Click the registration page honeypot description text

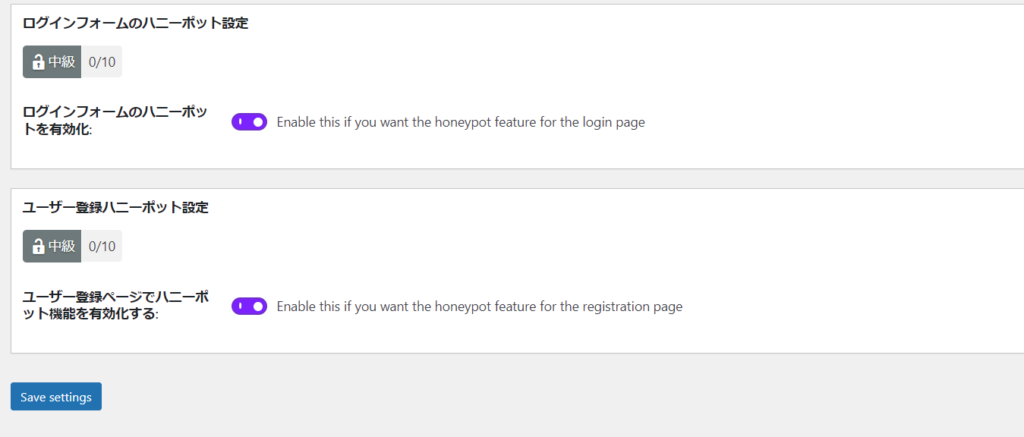[x=479, y=307]
